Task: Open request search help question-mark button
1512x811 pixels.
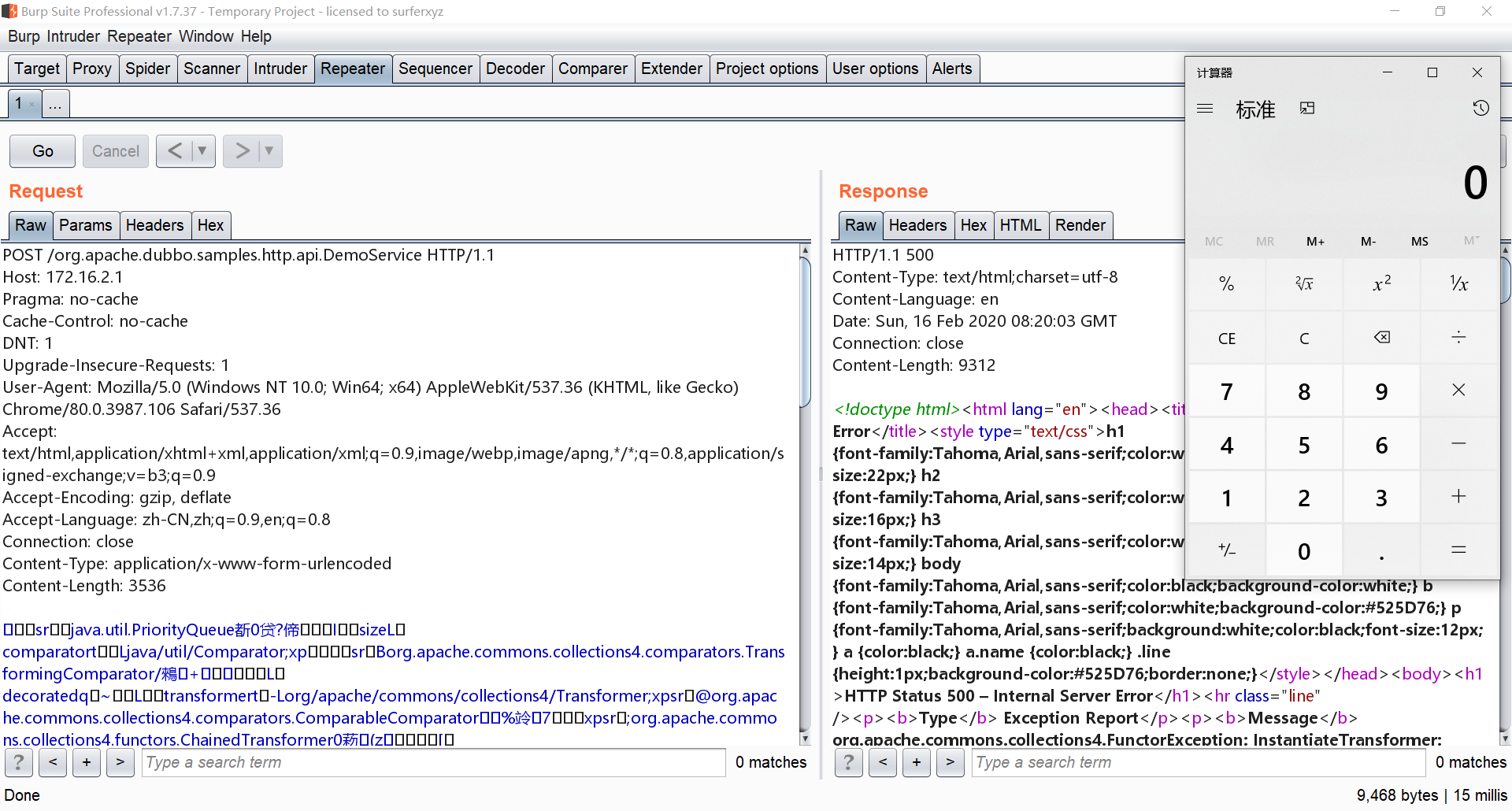Action: 19,762
